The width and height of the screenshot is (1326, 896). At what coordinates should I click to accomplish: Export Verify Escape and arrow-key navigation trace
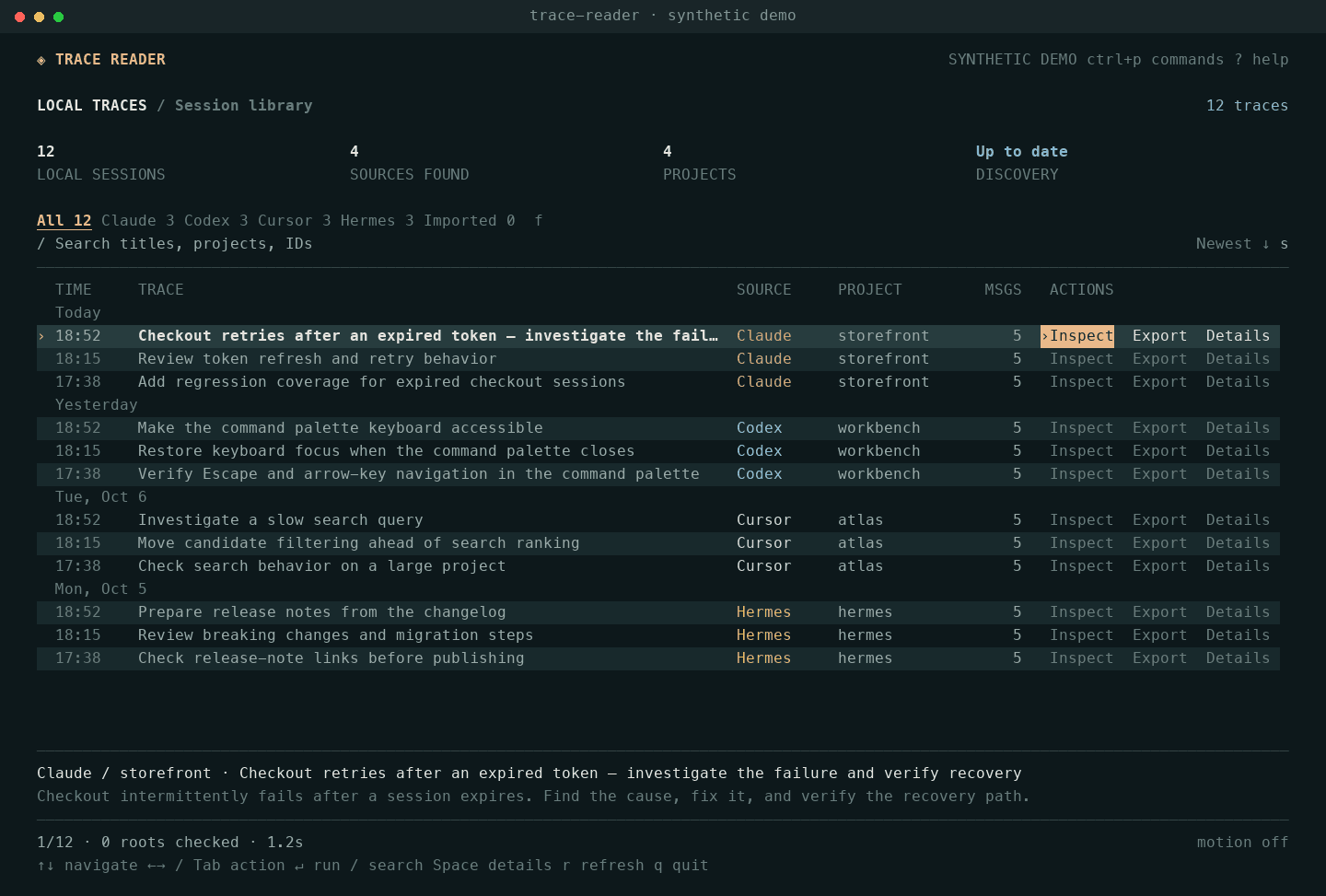point(1160,474)
